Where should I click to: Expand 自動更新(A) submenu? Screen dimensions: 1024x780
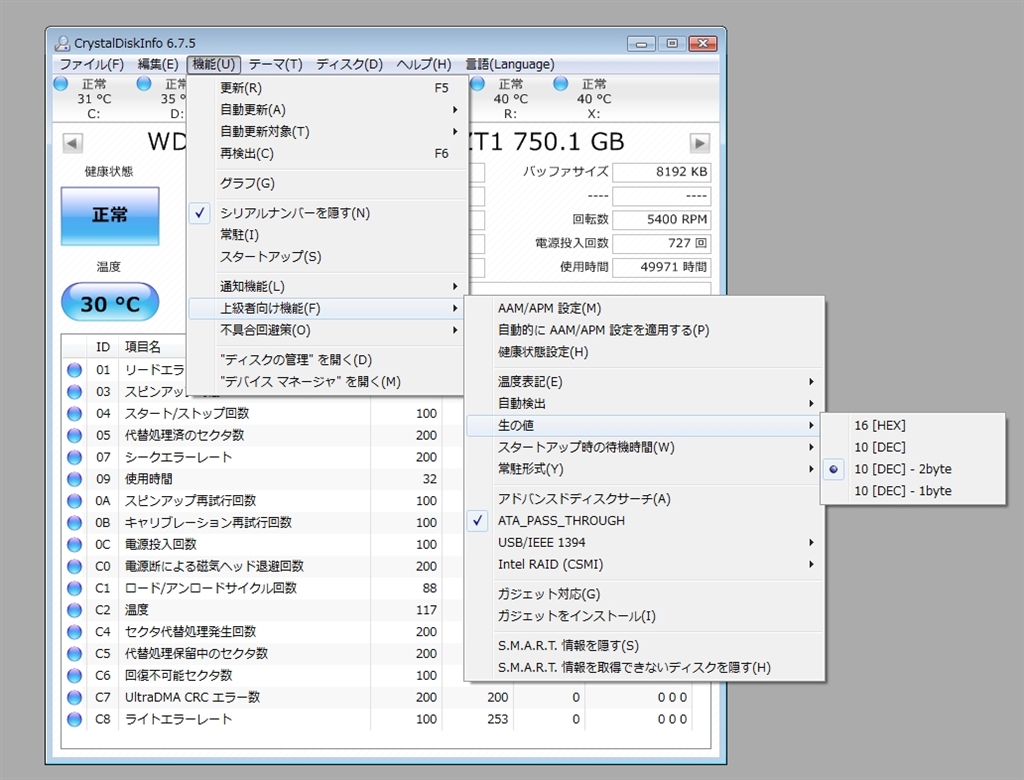pyautogui.click(x=327, y=110)
